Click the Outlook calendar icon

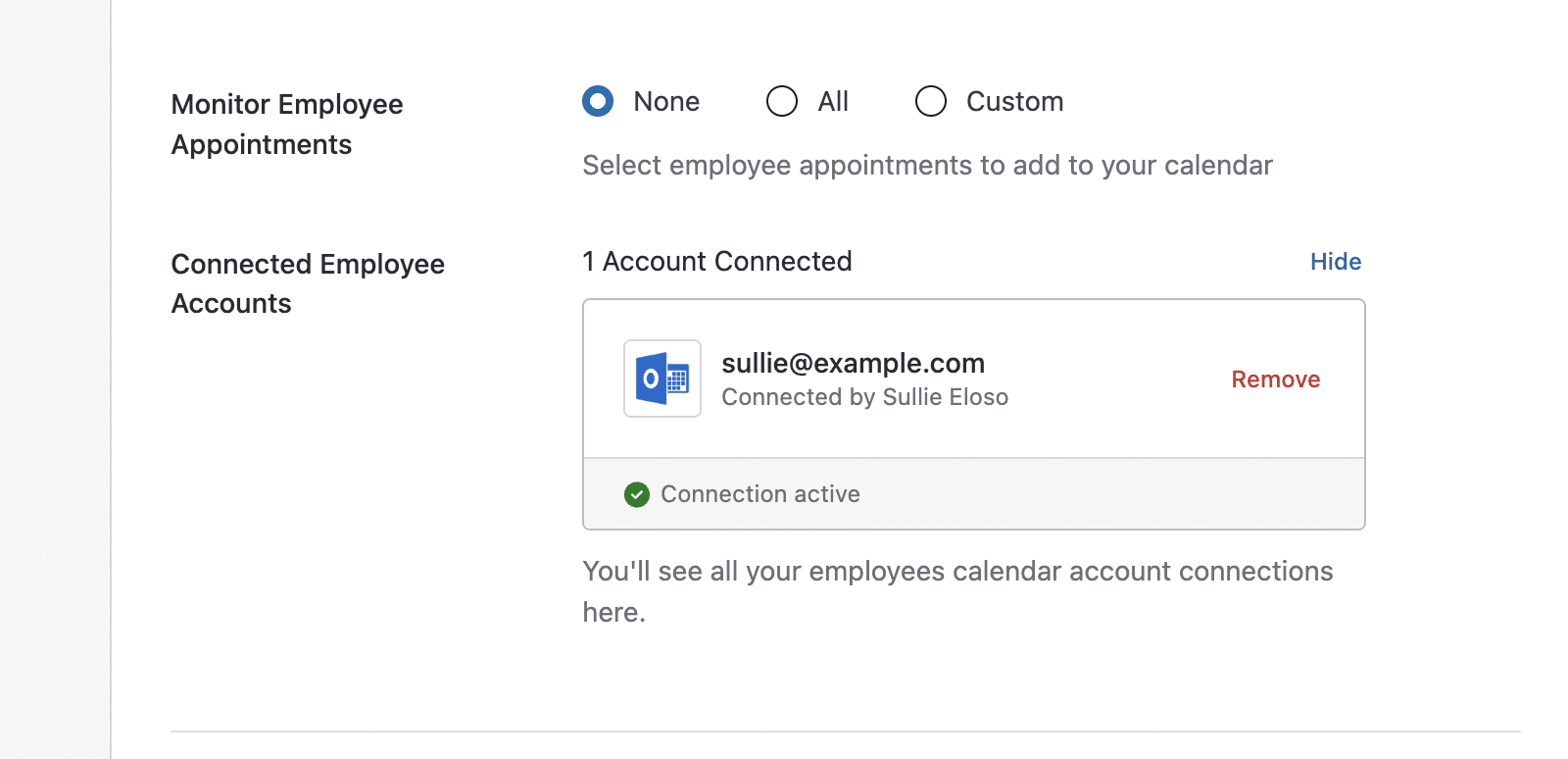point(662,379)
